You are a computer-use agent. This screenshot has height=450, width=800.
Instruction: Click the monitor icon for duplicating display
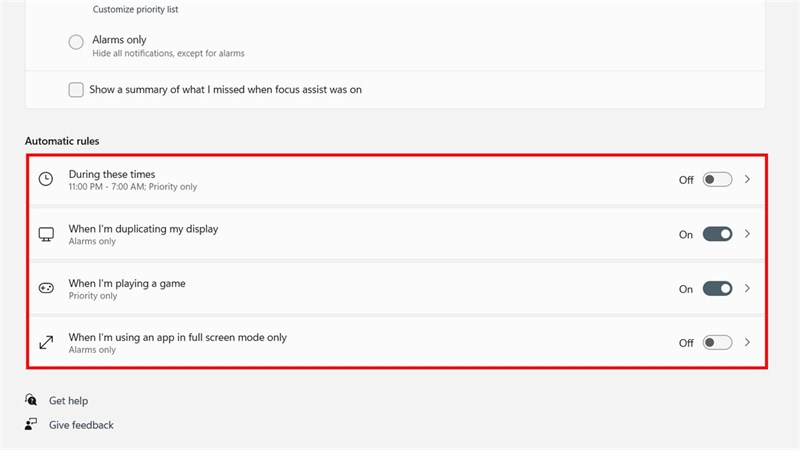[x=46, y=234]
